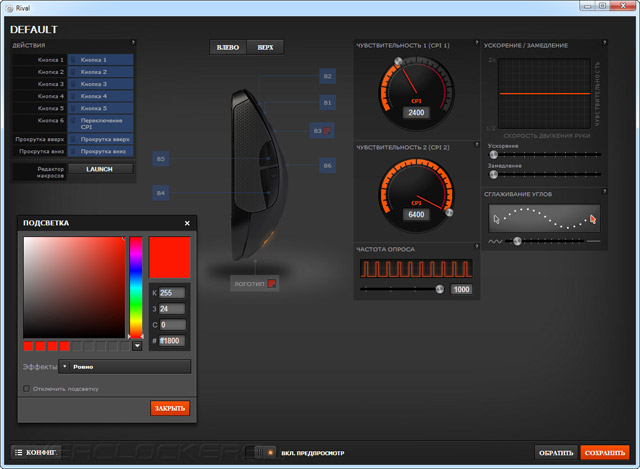Open Эффекты dropdown showing Ровно
Screen dimensions: 640x469
124,367
